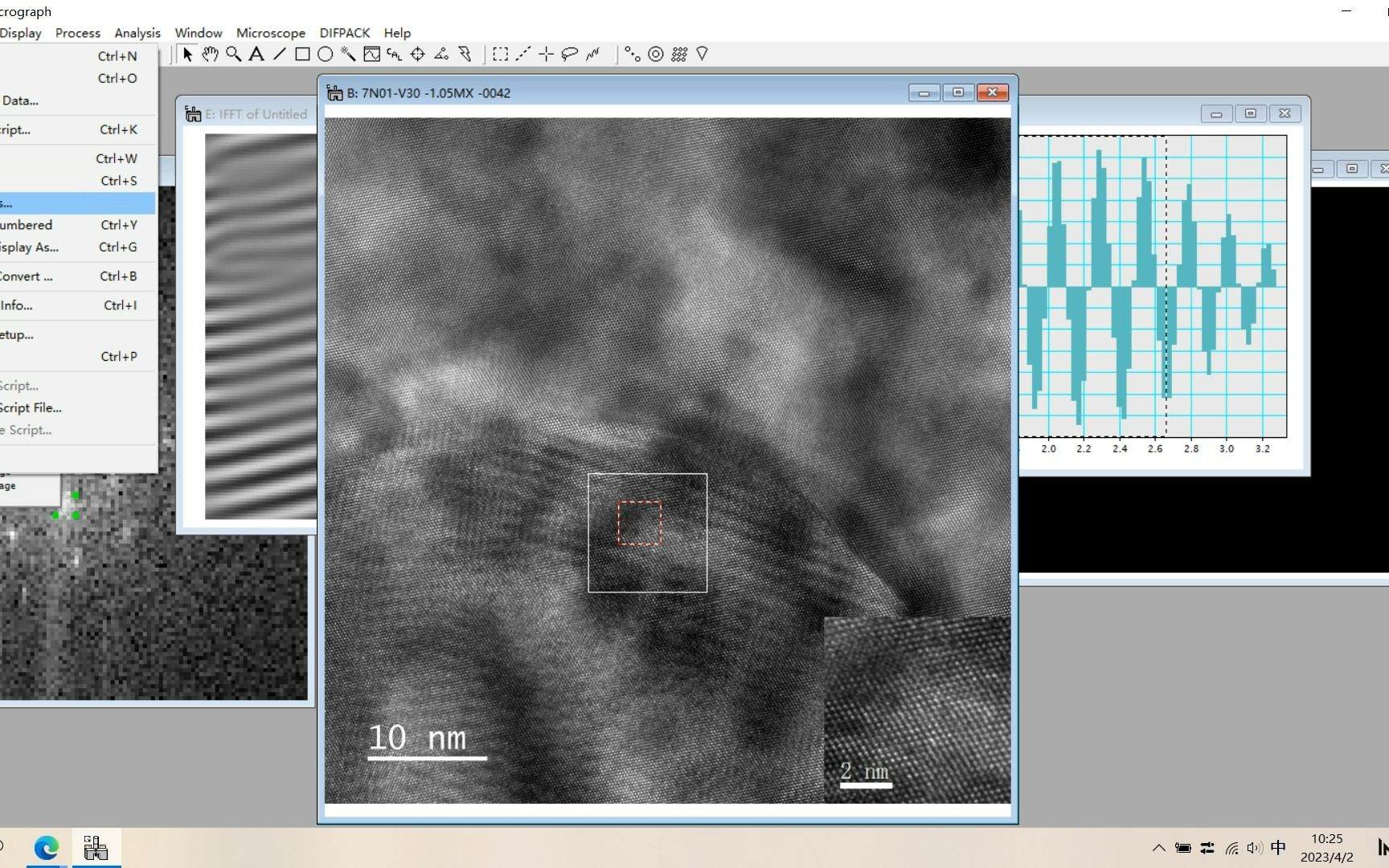
Task: Launch Microsoft Edge from the taskbar
Action: pos(46,848)
